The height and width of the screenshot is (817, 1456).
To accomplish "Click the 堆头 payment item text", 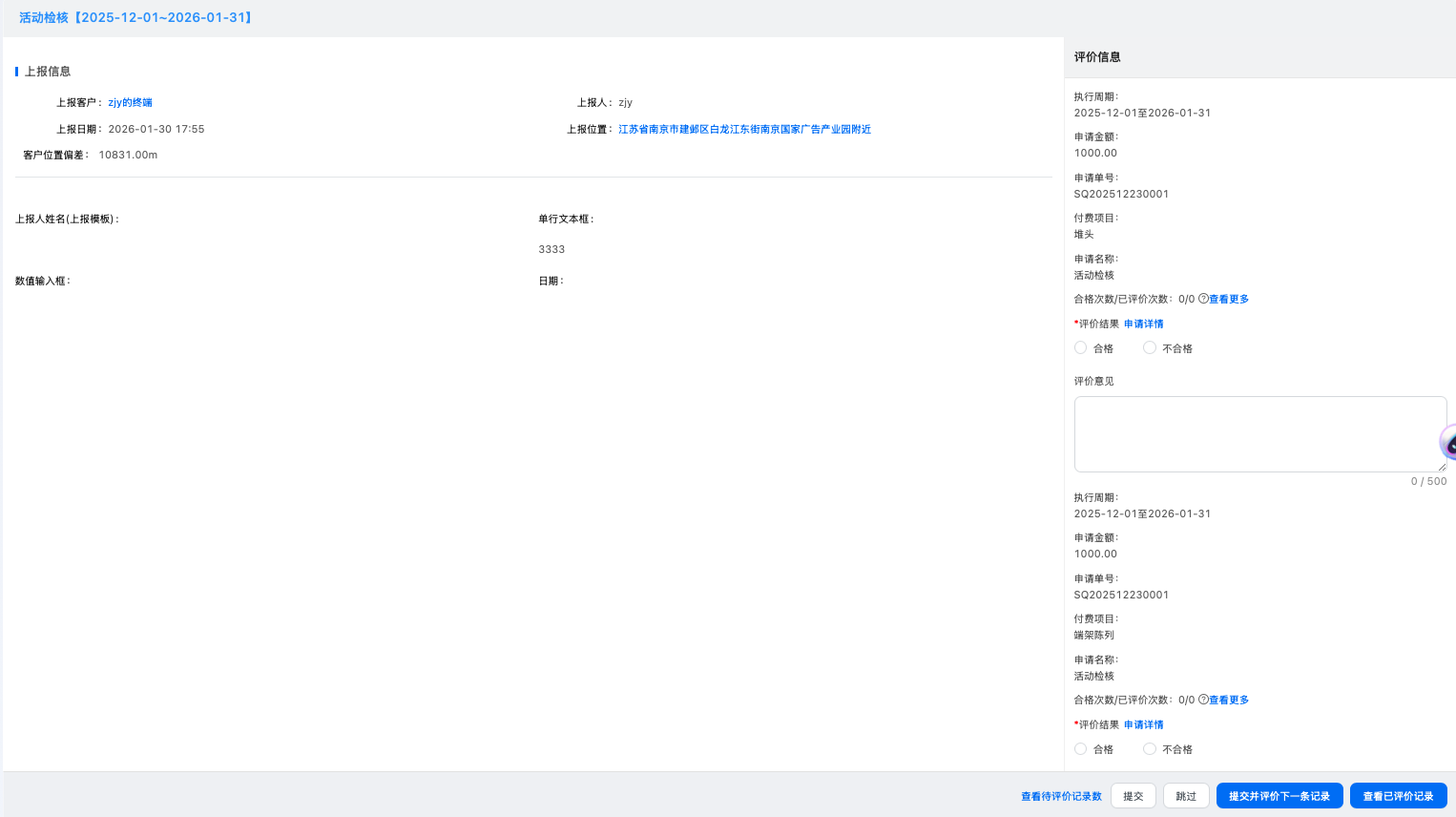I will point(1084,234).
